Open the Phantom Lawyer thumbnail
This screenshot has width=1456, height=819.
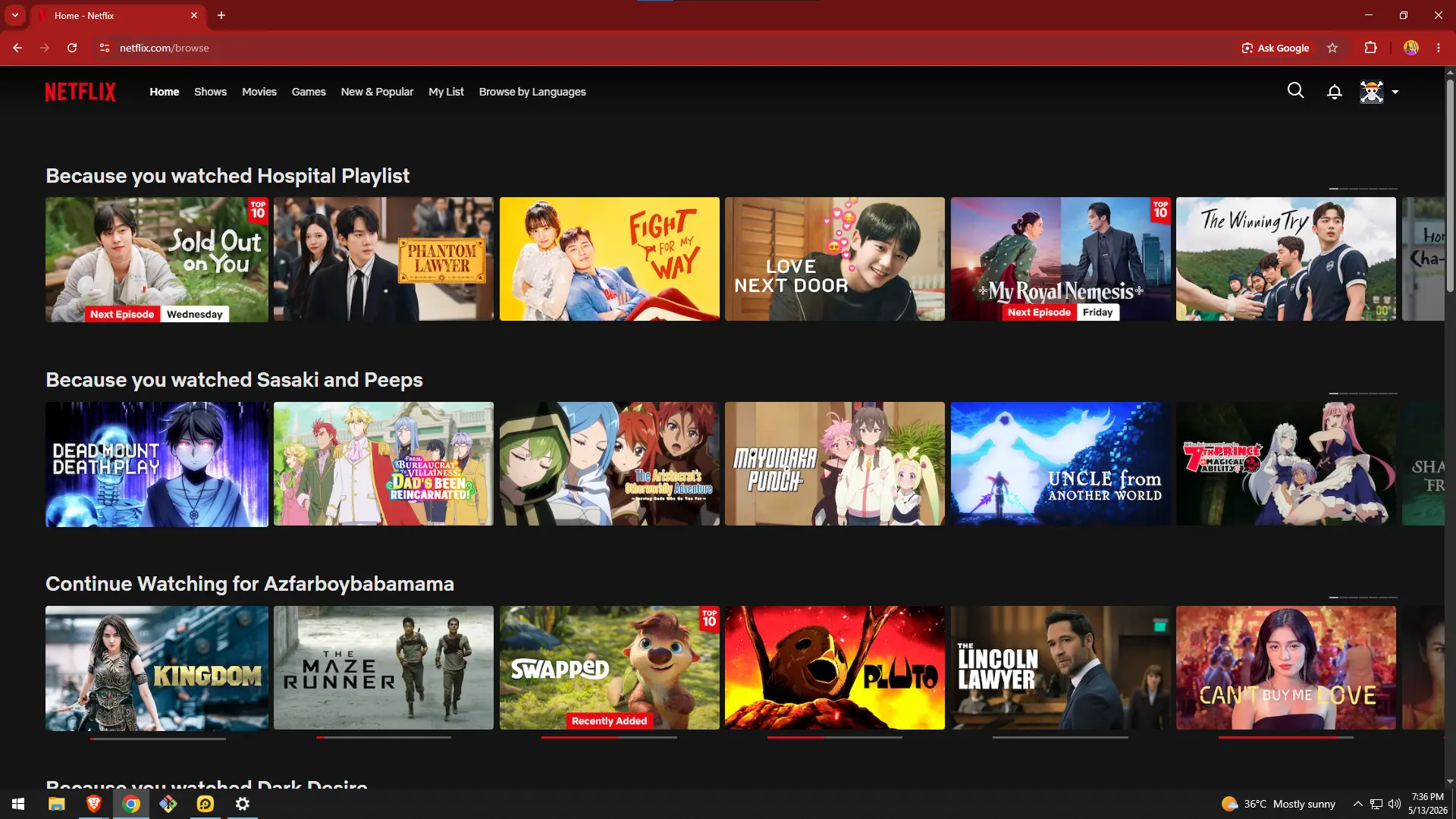pos(384,259)
